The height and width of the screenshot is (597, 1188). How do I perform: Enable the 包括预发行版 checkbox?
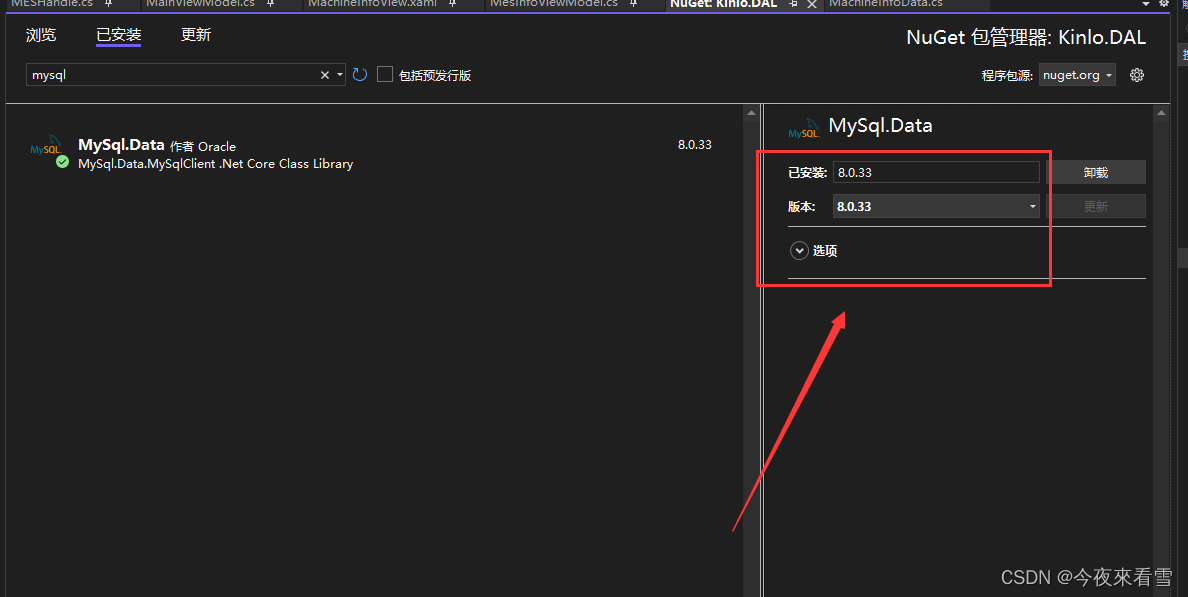point(385,74)
